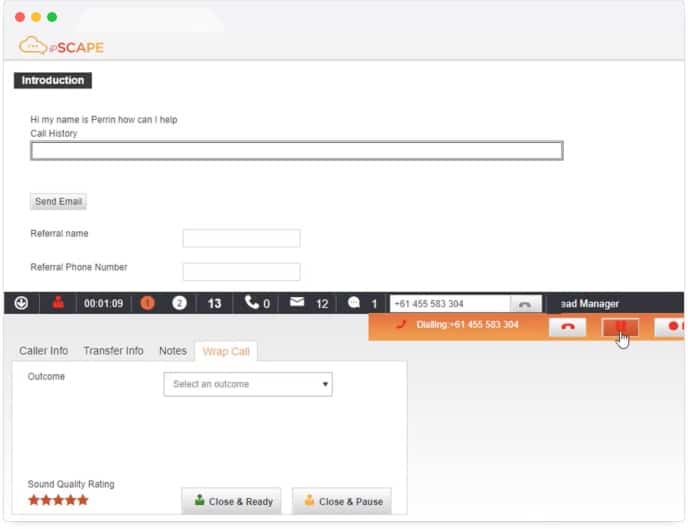
Task: Open the chat bubble queue icon
Action: 354,303
